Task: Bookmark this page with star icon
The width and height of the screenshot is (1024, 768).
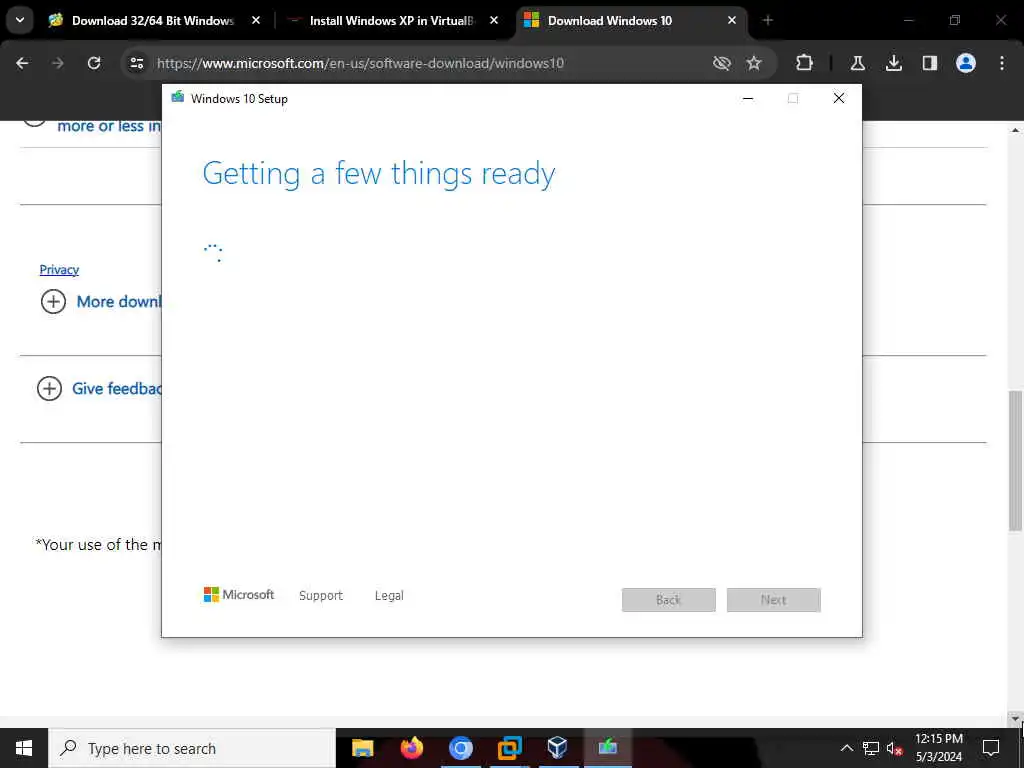Action: (754, 63)
